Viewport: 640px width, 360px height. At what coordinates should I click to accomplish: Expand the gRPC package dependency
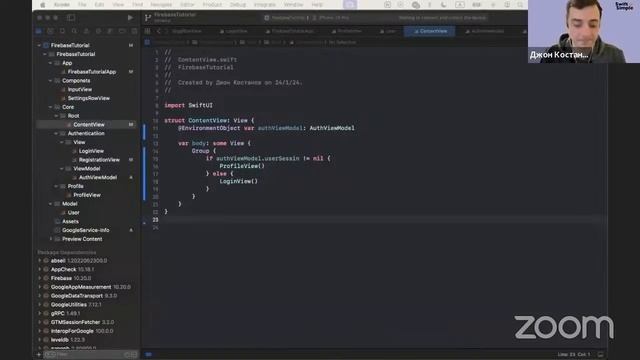coord(40,313)
